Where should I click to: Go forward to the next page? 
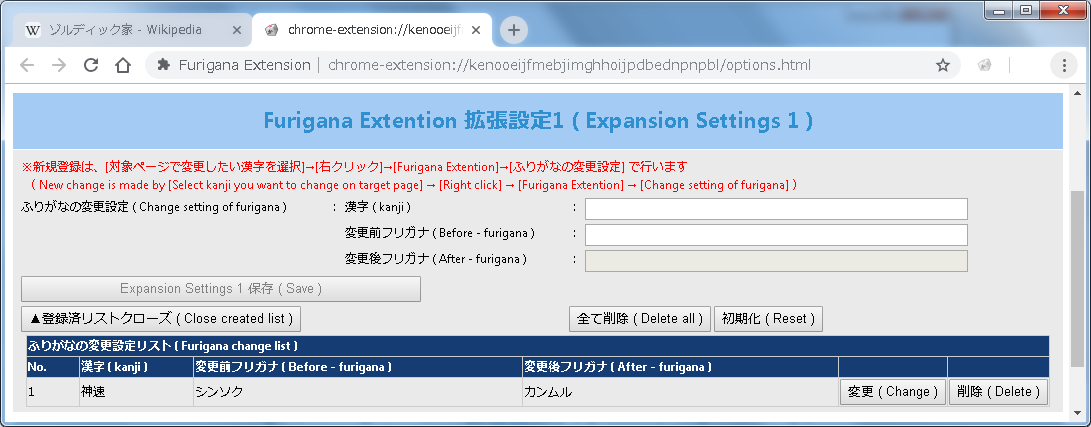[x=59, y=65]
